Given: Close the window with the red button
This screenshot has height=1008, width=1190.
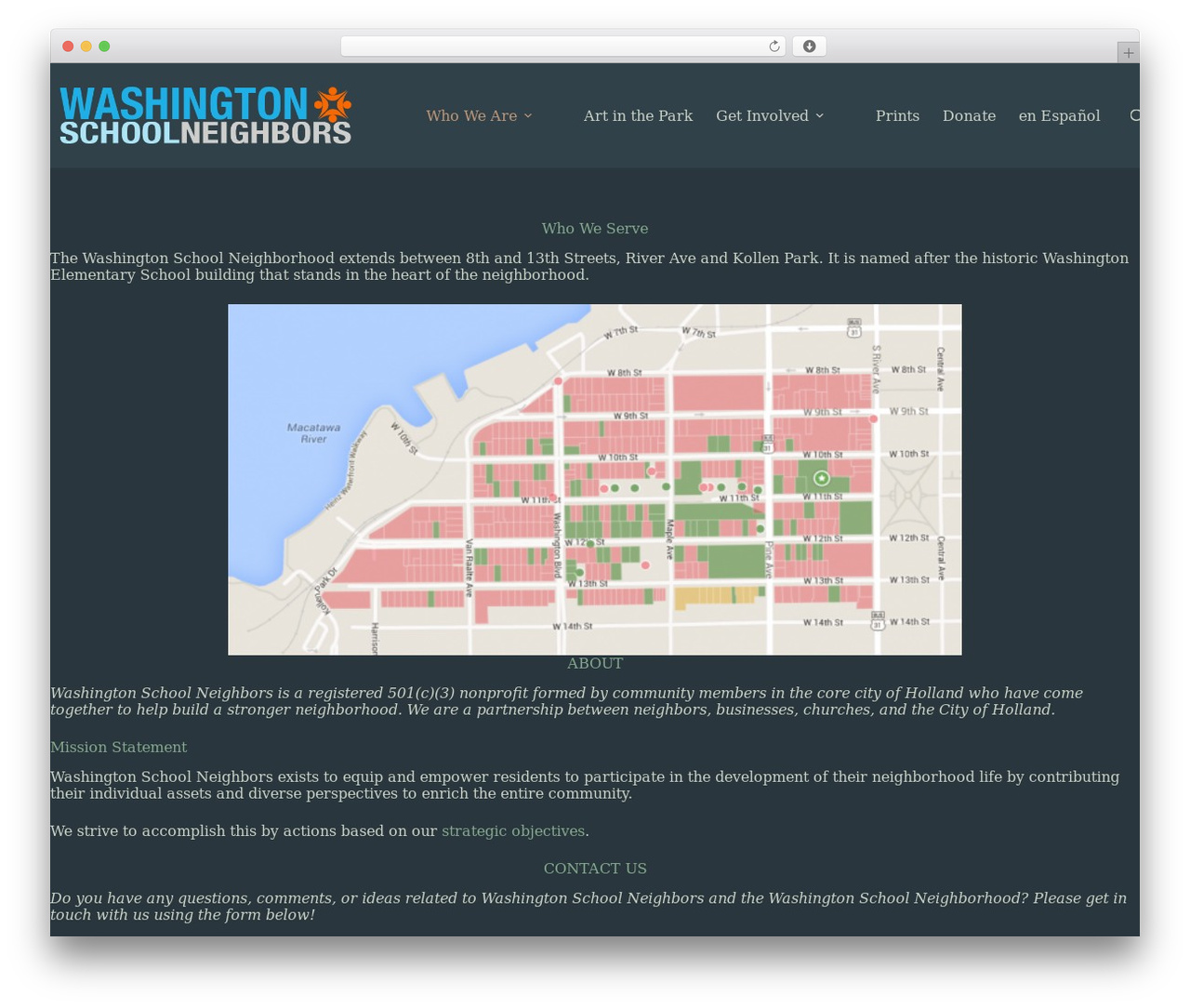Looking at the screenshot, I should click(68, 46).
